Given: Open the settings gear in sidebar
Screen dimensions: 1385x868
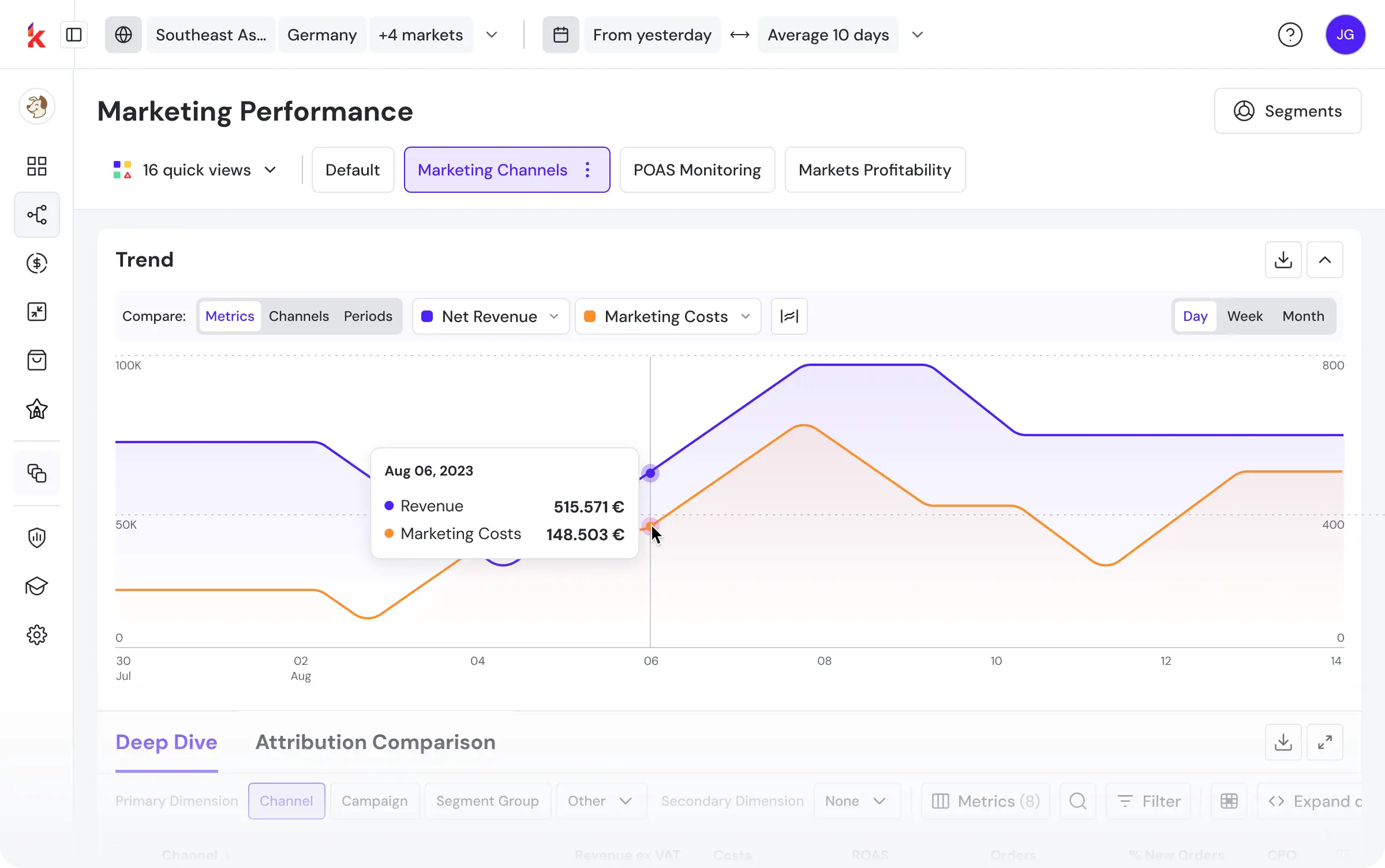Looking at the screenshot, I should point(37,635).
